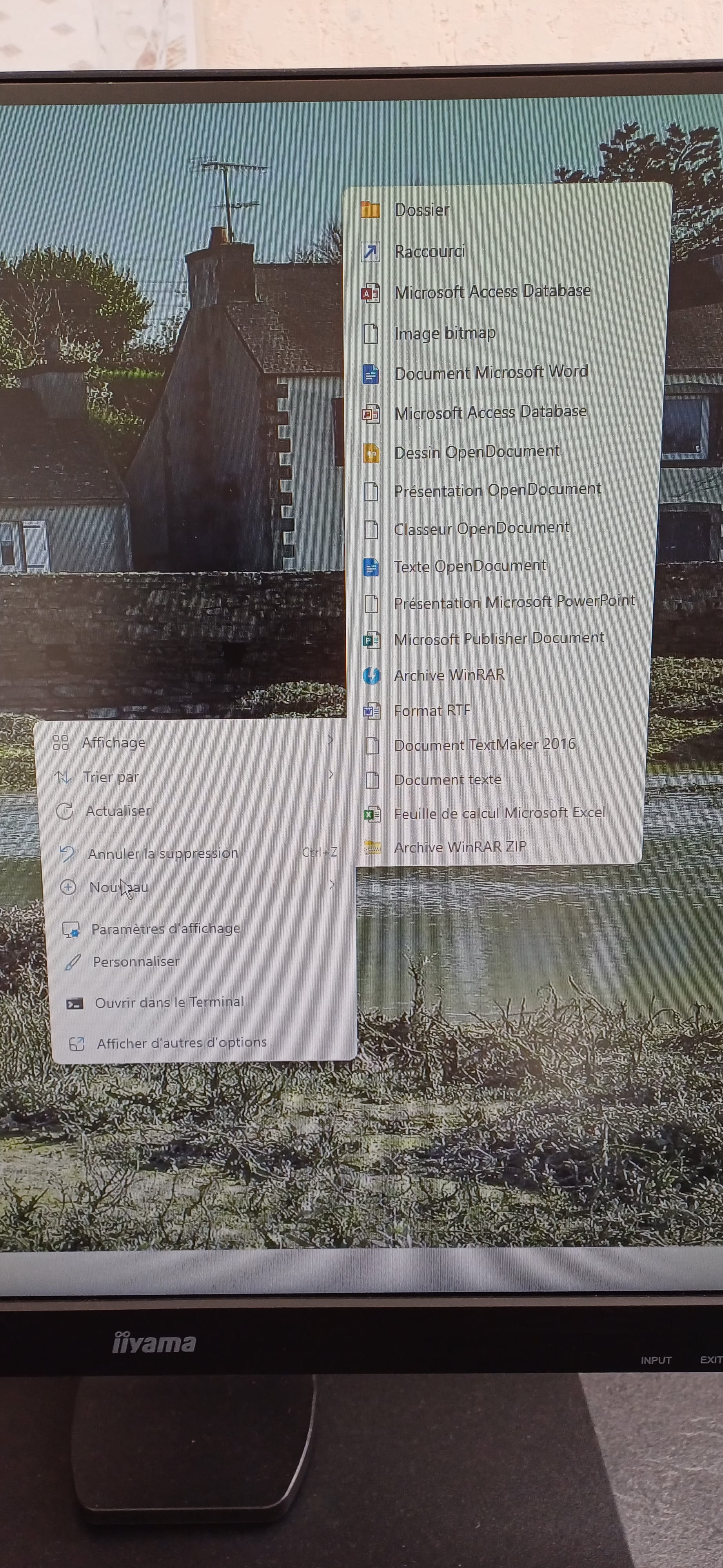Click the Dossier folder icon

tap(370, 210)
